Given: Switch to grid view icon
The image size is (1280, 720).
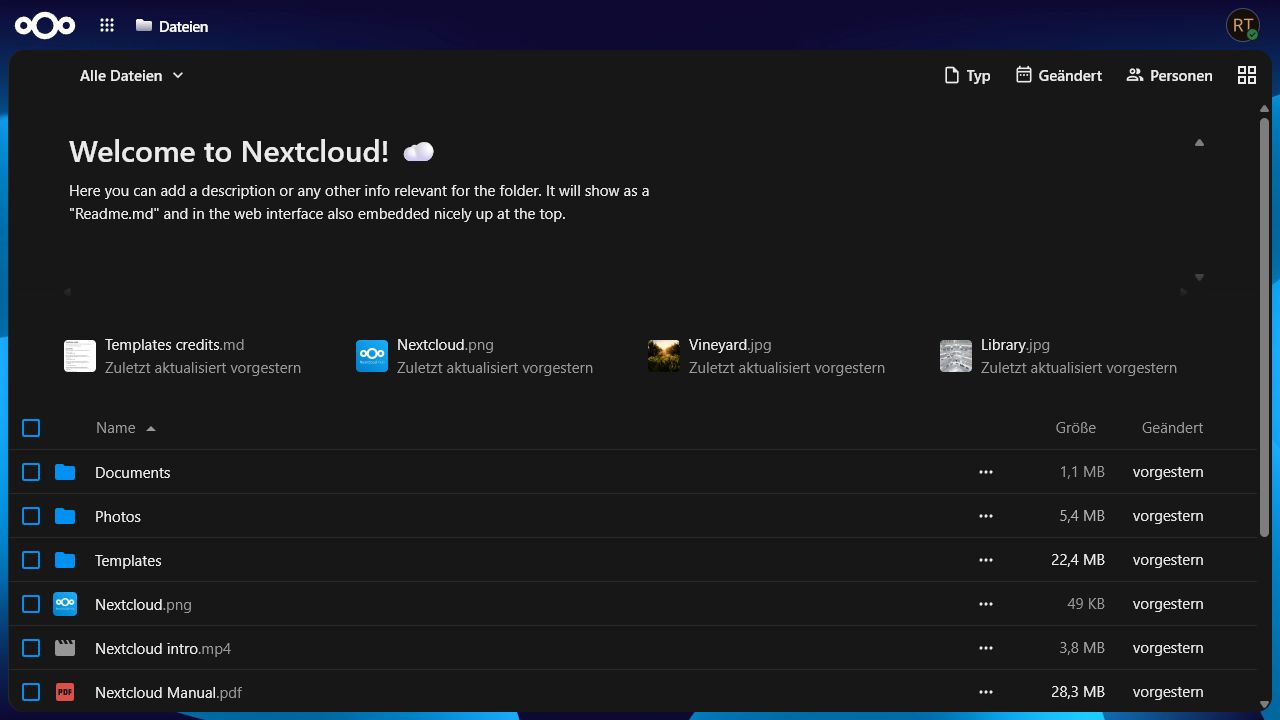Looking at the screenshot, I should coord(1247,76).
